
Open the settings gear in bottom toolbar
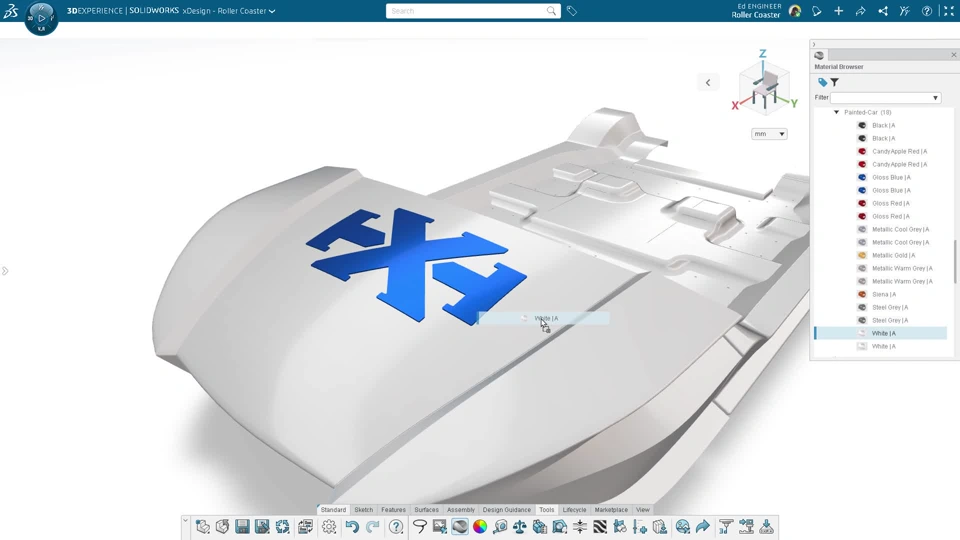pos(329,527)
